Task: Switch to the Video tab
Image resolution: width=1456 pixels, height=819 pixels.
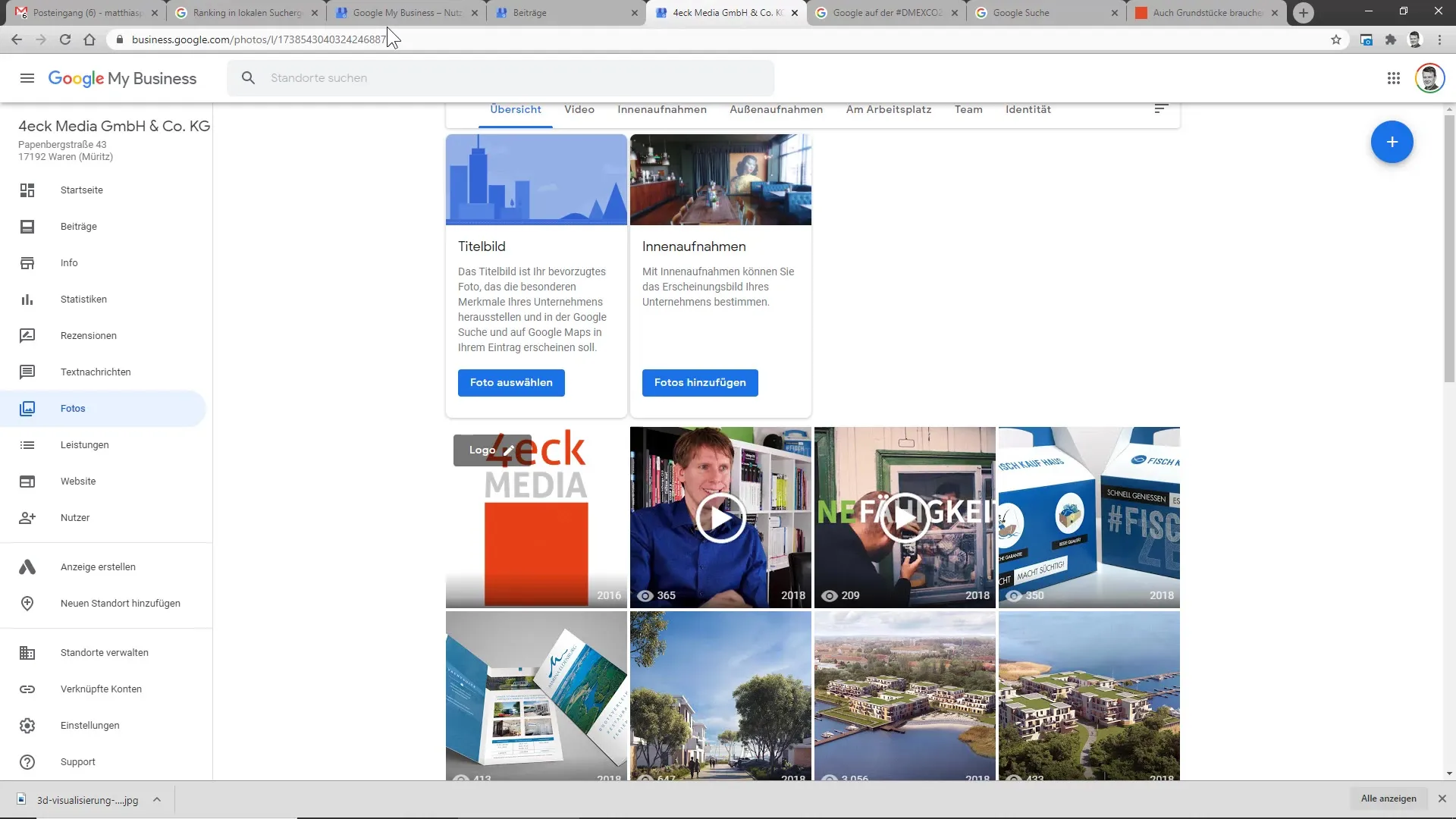Action: [x=579, y=110]
